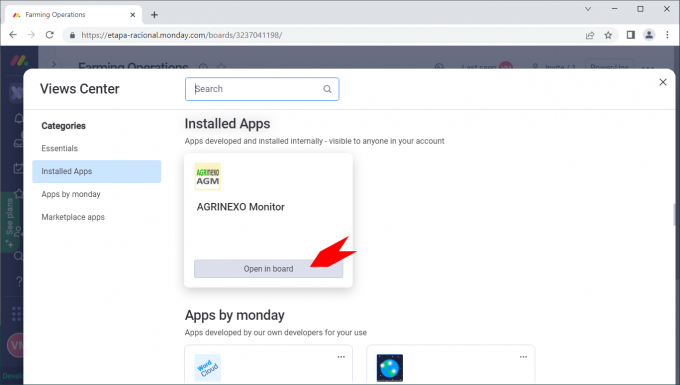
Task: Open Chrome three-dot menu
Action: tap(667, 35)
